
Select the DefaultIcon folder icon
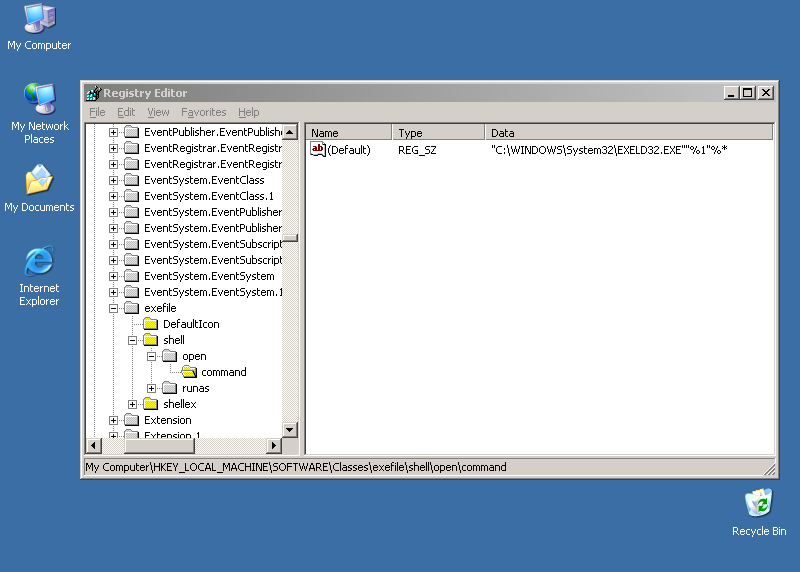pyautogui.click(x=151, y=324)
